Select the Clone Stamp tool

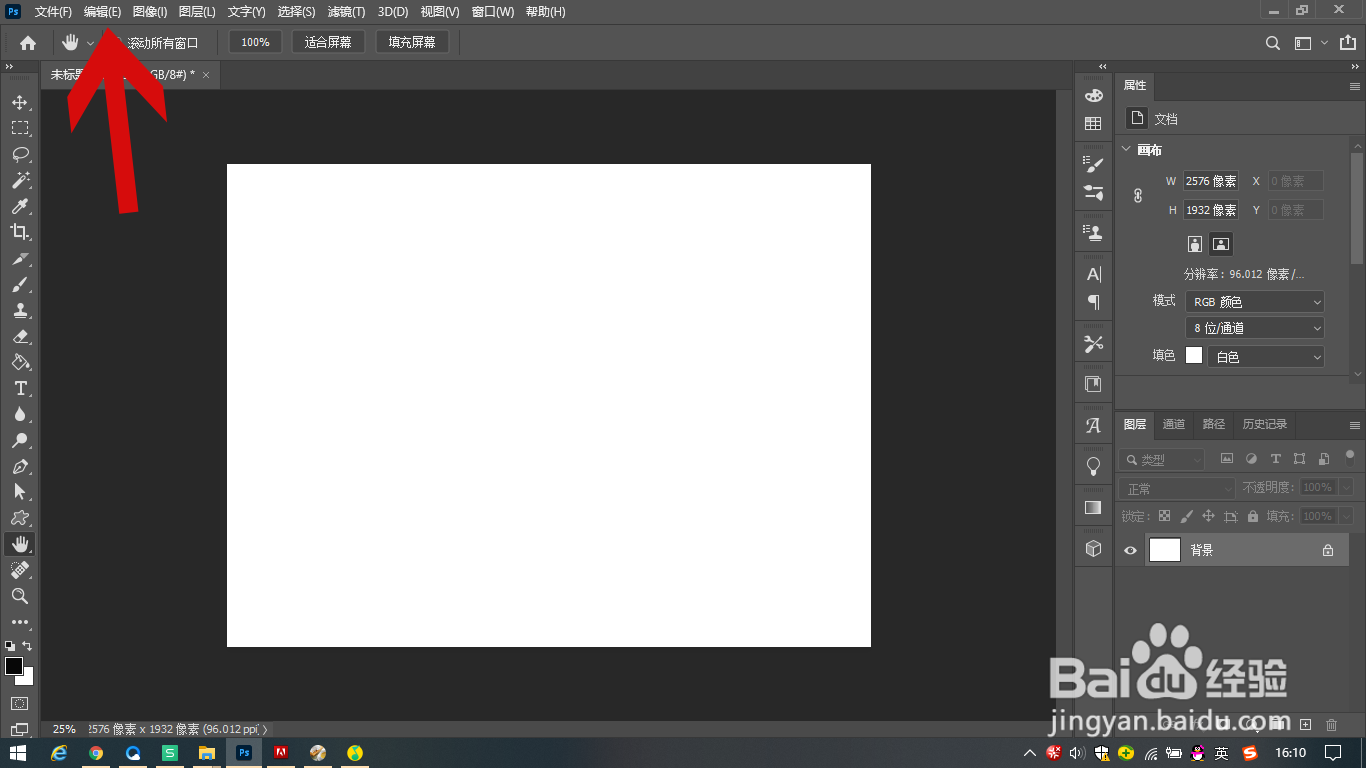(x=20, y=310)
